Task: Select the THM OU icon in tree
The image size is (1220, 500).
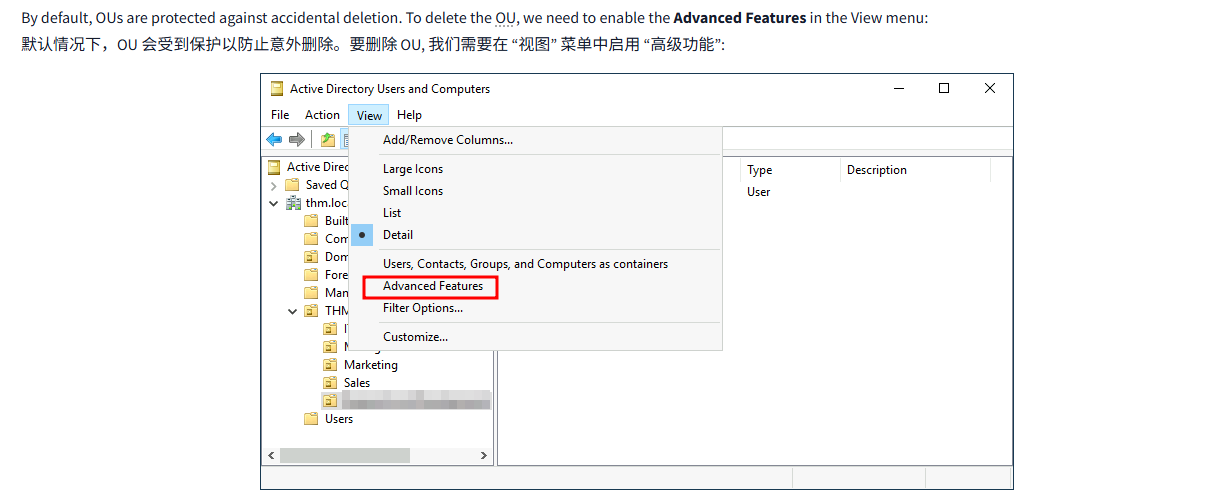Action: [311, 311]
